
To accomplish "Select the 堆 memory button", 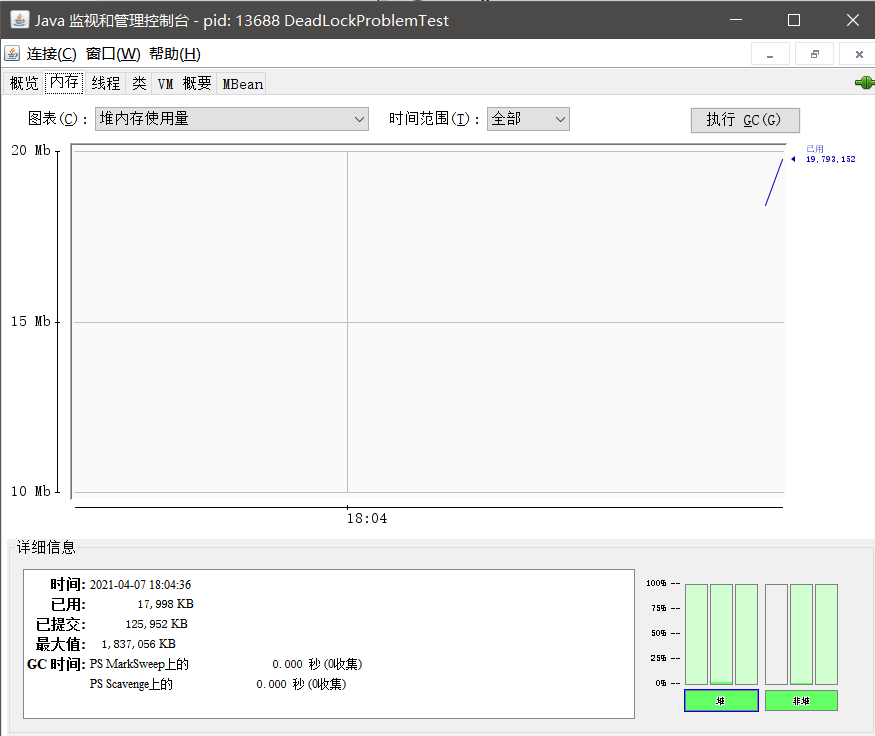I will point(721,700).
